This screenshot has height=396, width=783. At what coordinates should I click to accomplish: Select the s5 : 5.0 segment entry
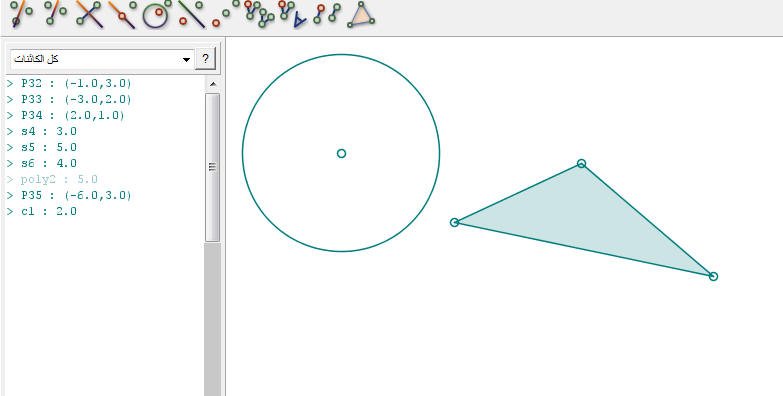coord(42,147)
